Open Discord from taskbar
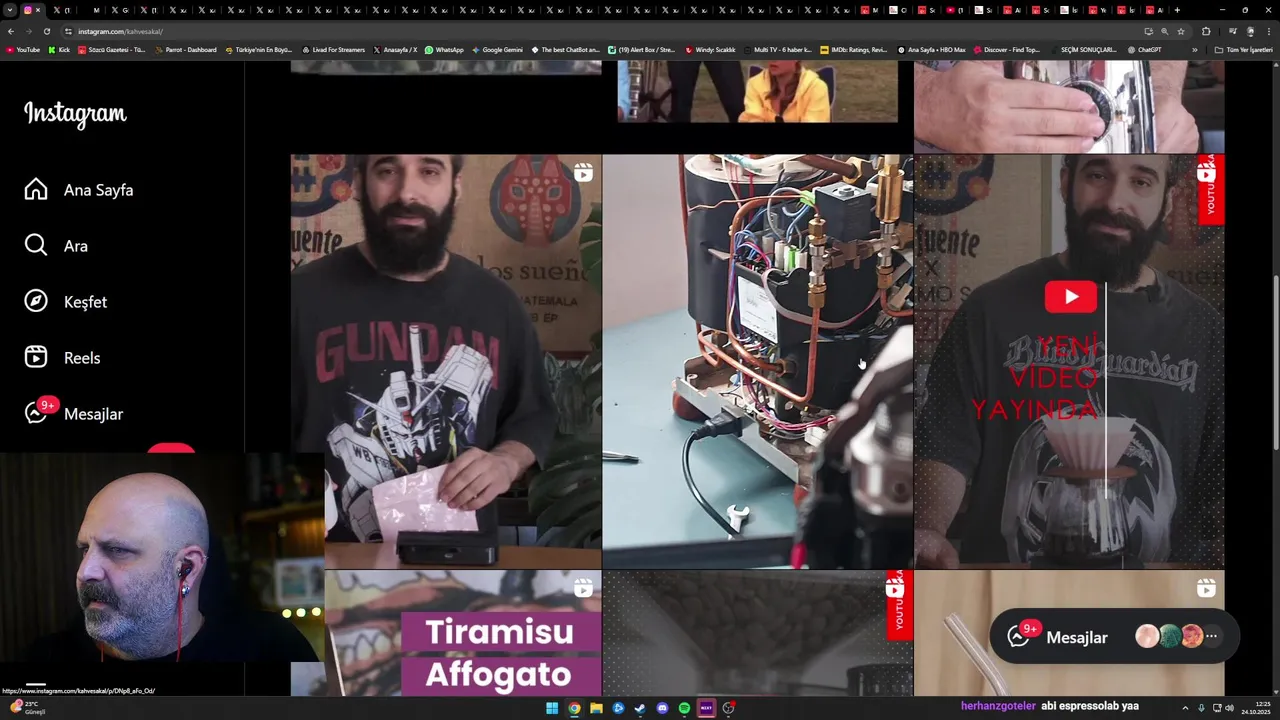This screenshot has width=1280, height=720. [662, 708]
